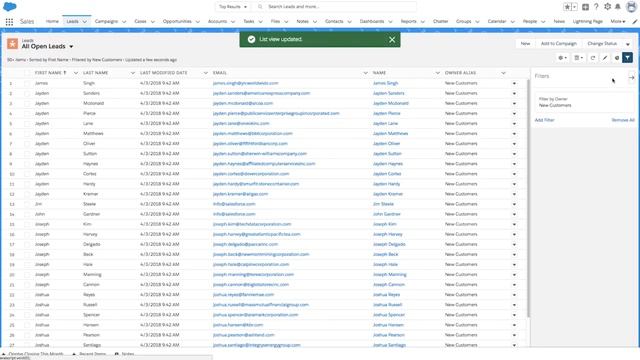Open the Setup gear icon in header
The width and height of the screenshot is (640, 360).
[x=607, y=7]
